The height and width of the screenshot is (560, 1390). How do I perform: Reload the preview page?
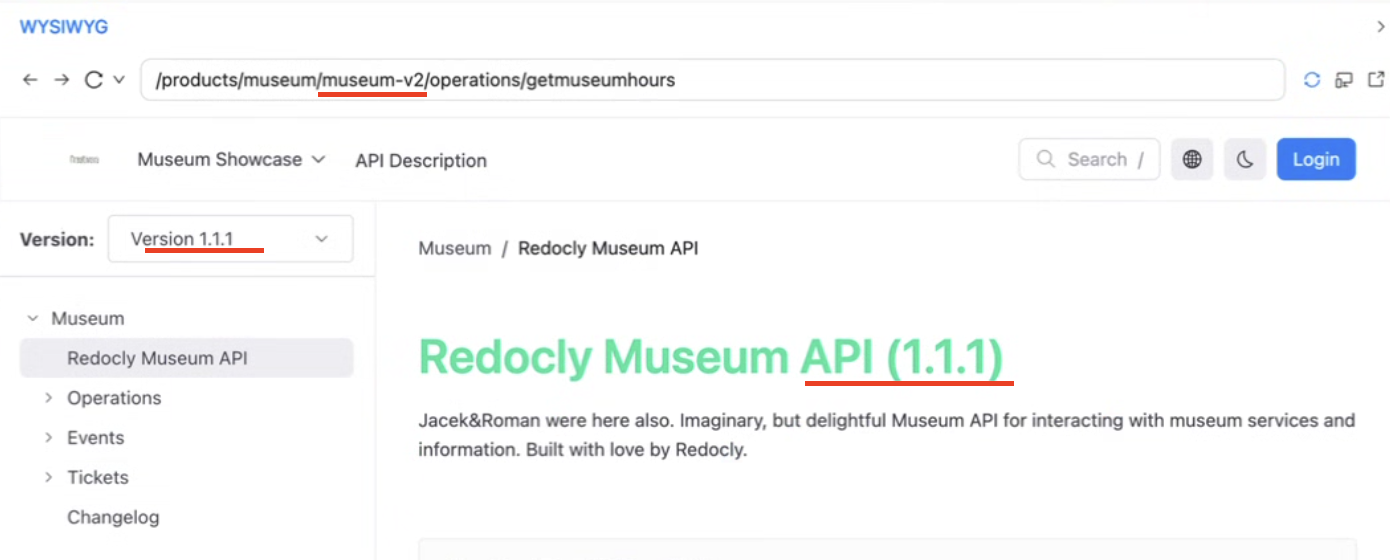94,80
